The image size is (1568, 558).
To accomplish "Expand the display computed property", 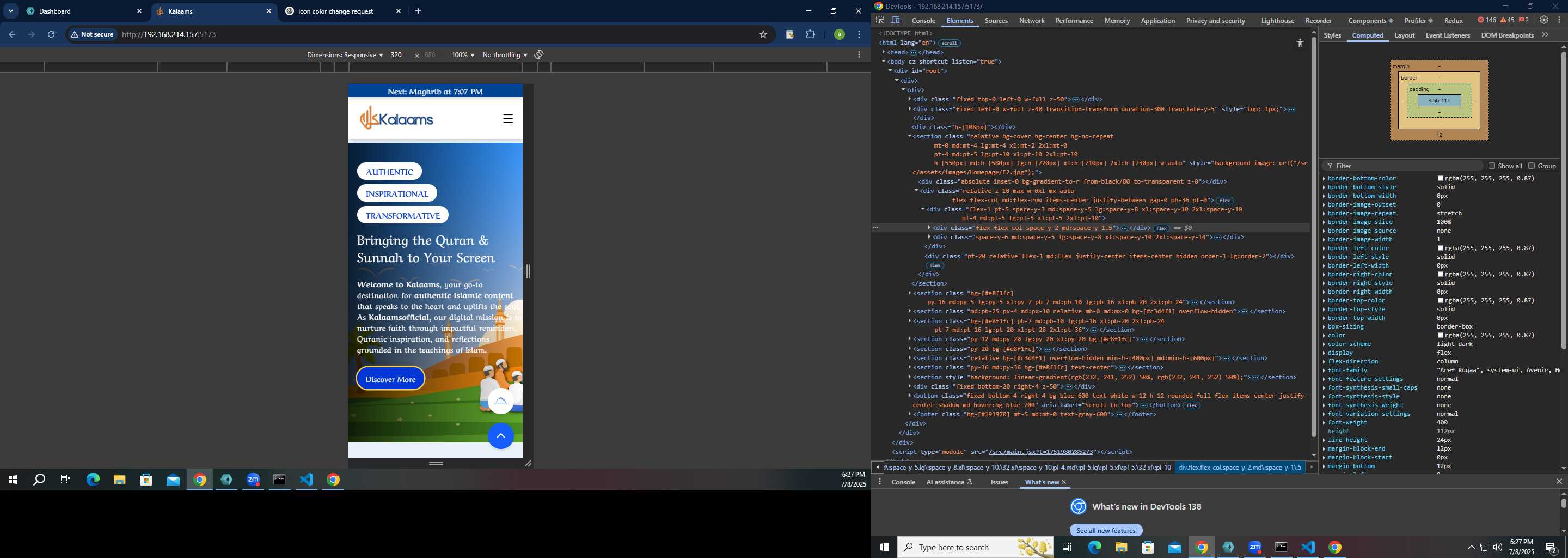I will tap(1324, 353).
